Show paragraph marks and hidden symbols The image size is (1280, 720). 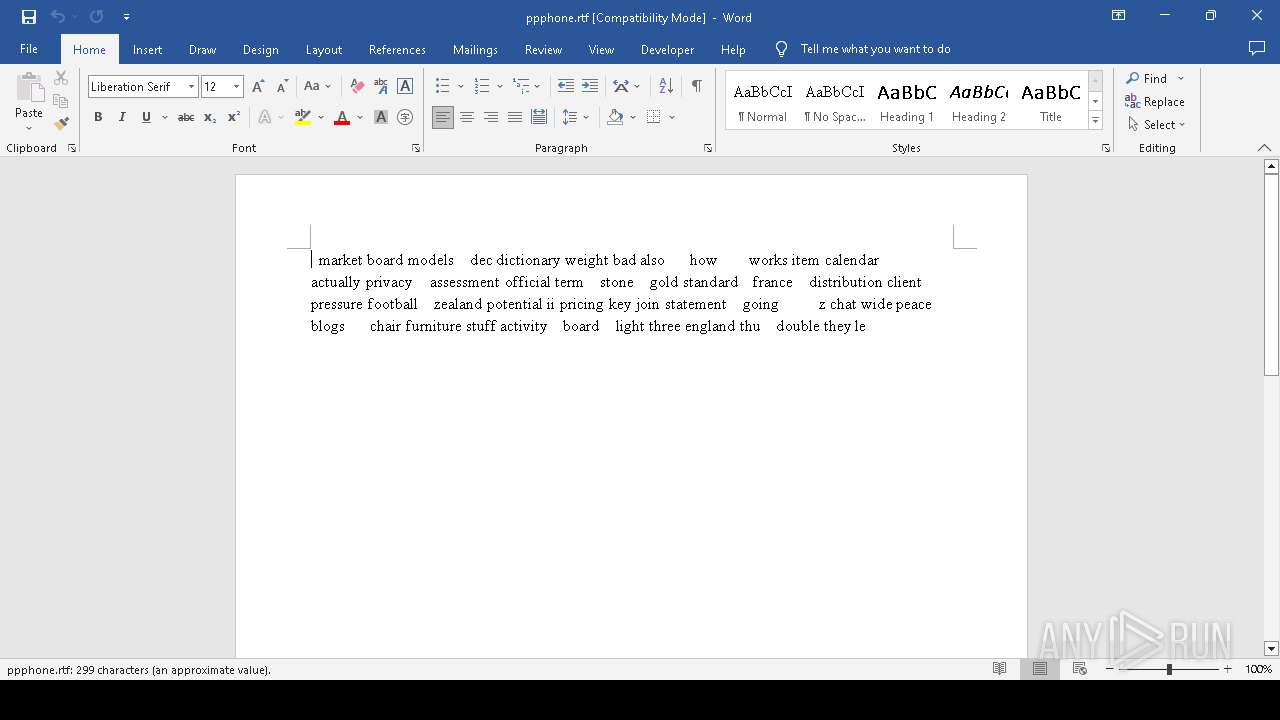coord(697,87)
